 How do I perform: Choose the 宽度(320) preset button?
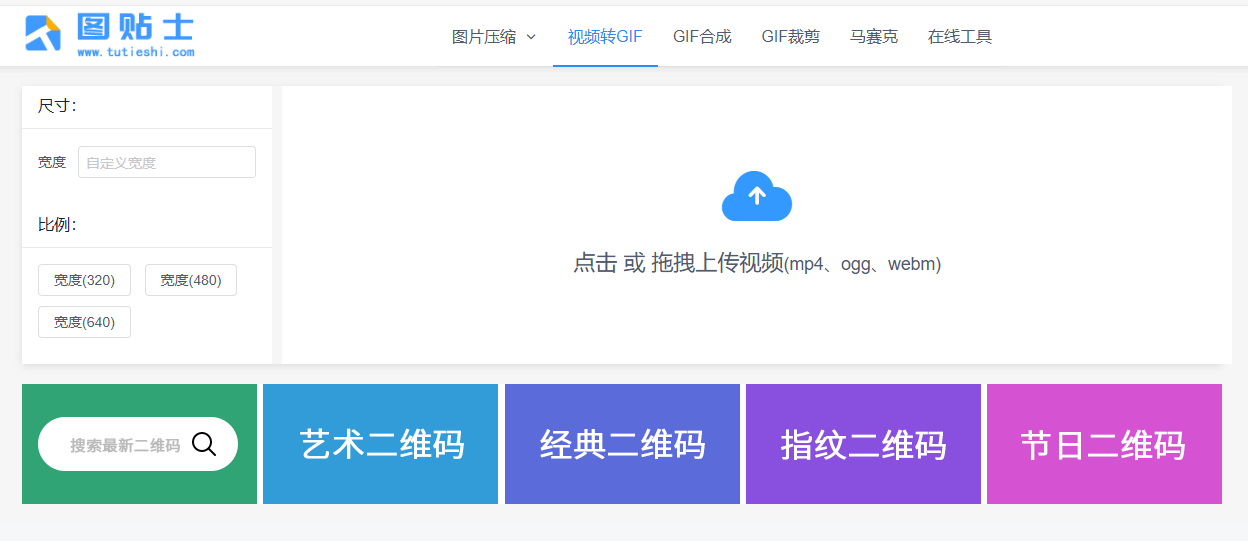click(84, 280)
